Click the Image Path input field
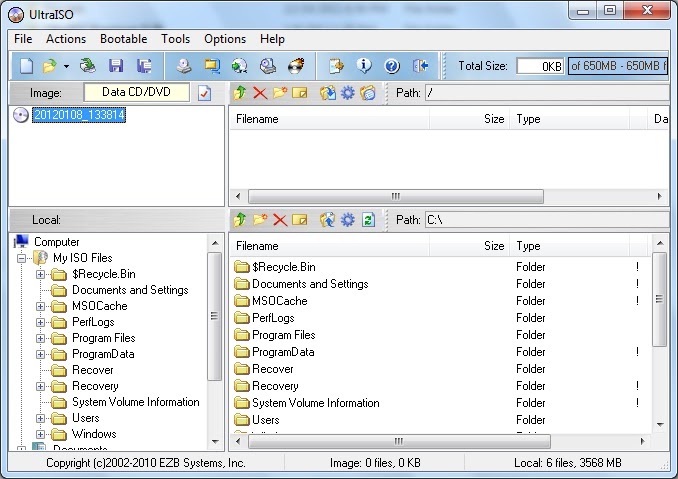Image resolution: width=678 pixels, height=479 pixels. coord(547,93)
